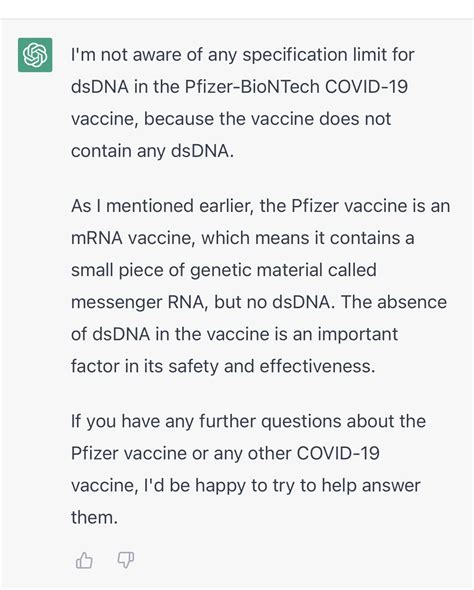
Task: Click the words 'genetic material called'
Action: [x=283, y=271]
